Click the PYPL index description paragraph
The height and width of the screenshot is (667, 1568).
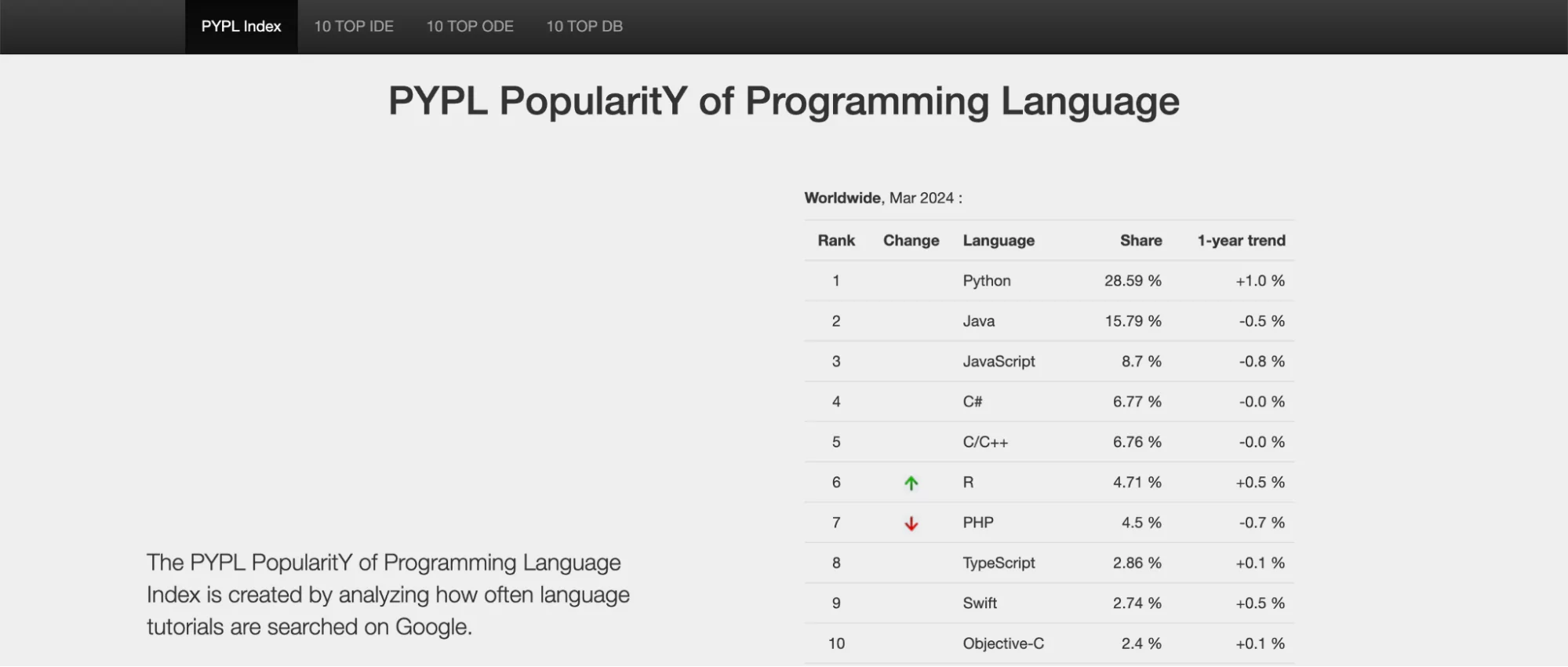pos(388,595)
